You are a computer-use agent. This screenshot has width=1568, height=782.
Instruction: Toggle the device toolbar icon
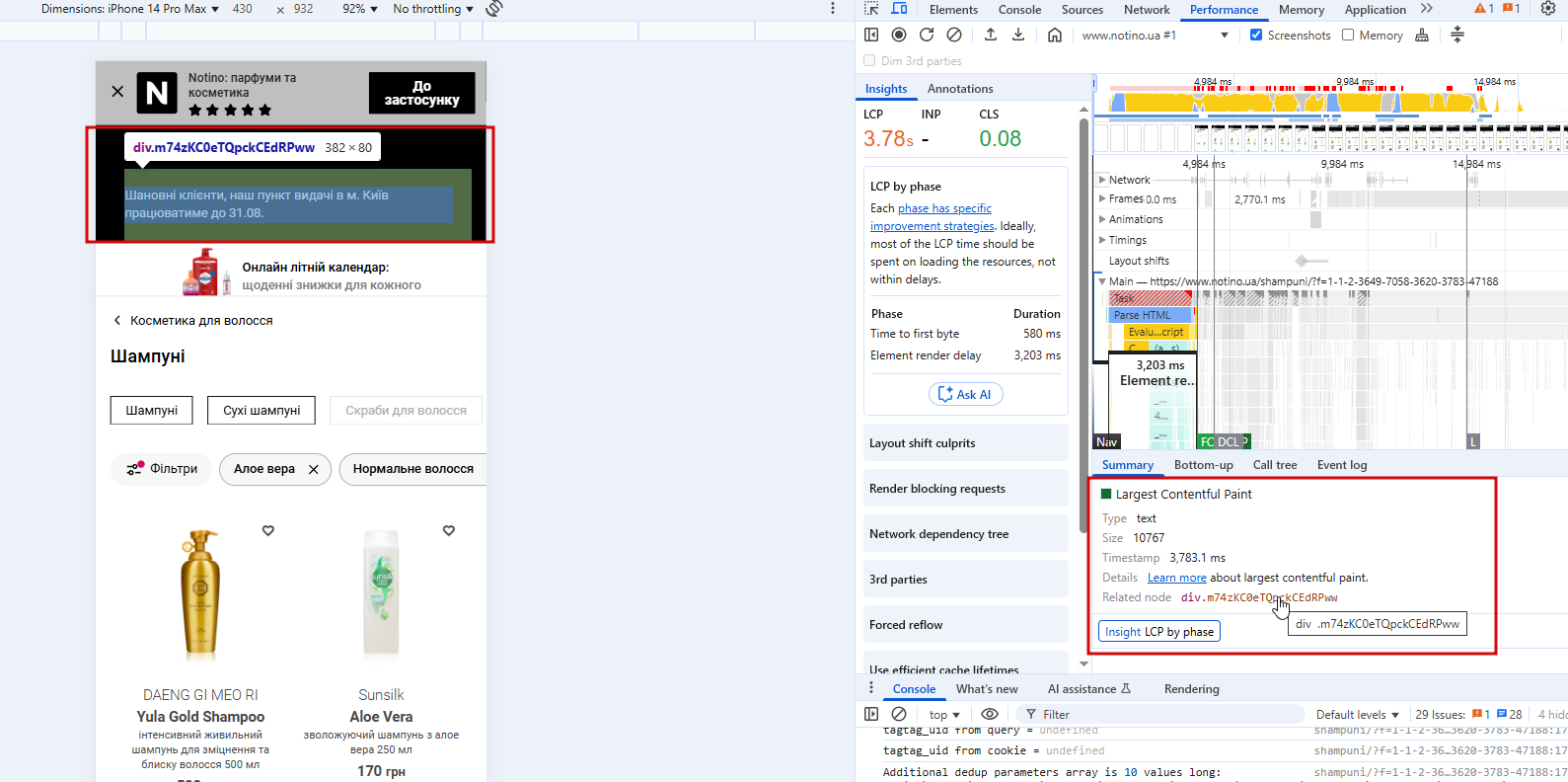coord(899,9)
